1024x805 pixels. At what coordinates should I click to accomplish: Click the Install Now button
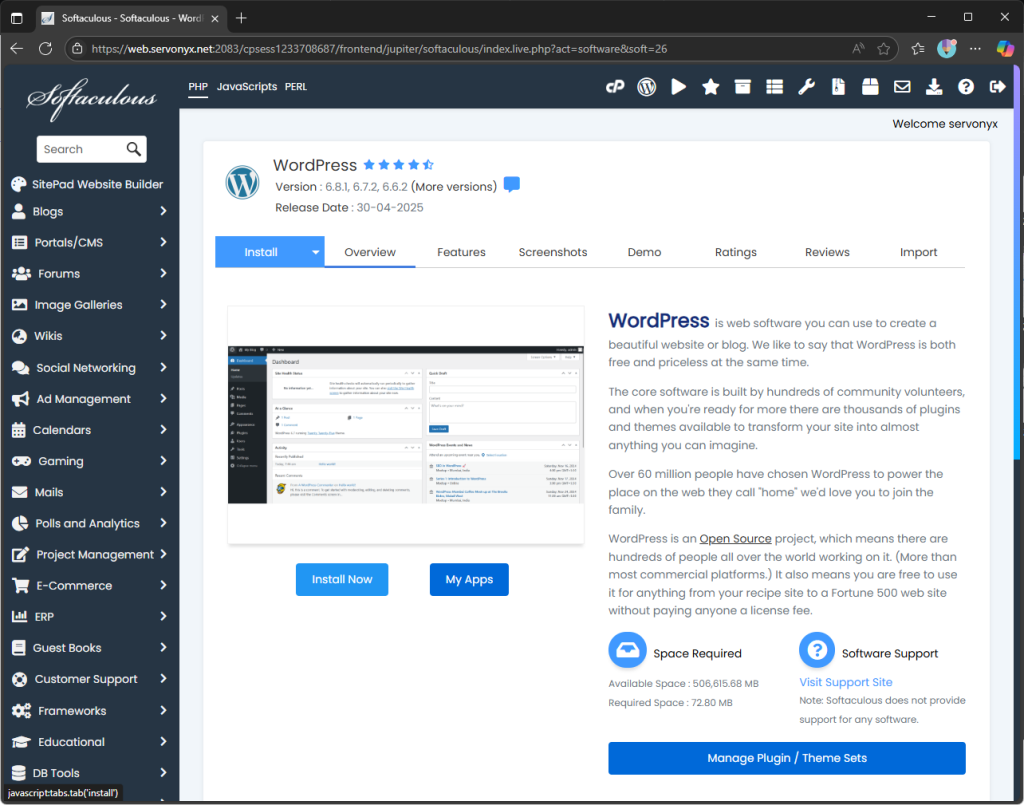click(342, 580)
